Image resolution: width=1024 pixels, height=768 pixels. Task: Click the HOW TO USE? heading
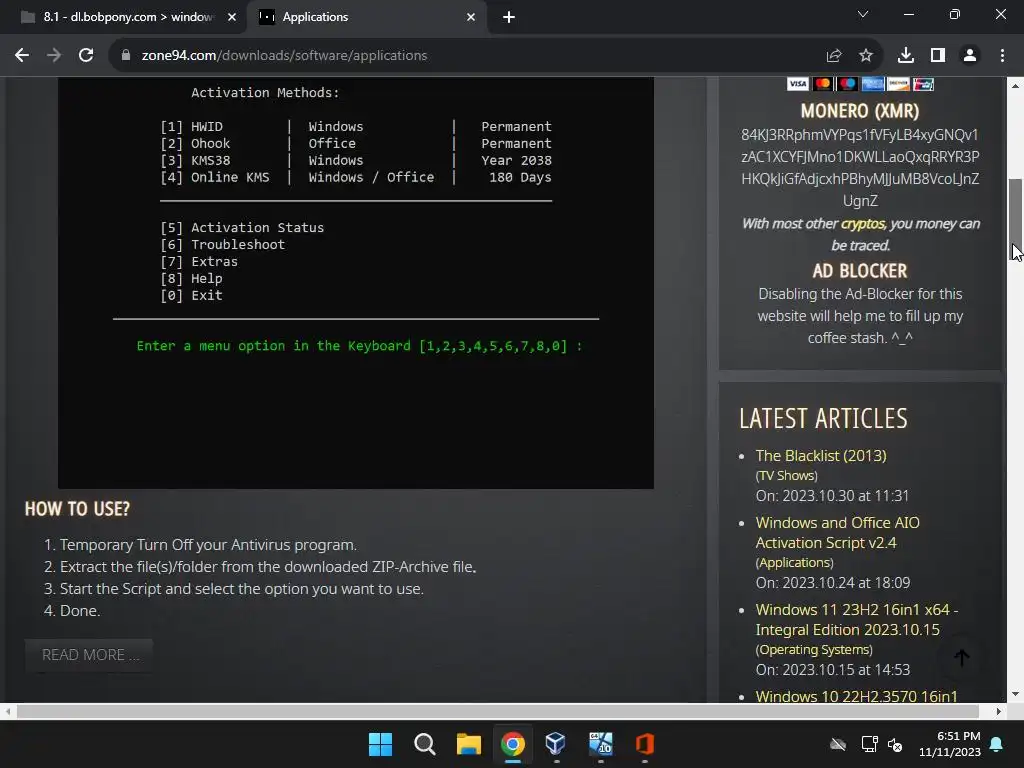[x=77, y=509]
